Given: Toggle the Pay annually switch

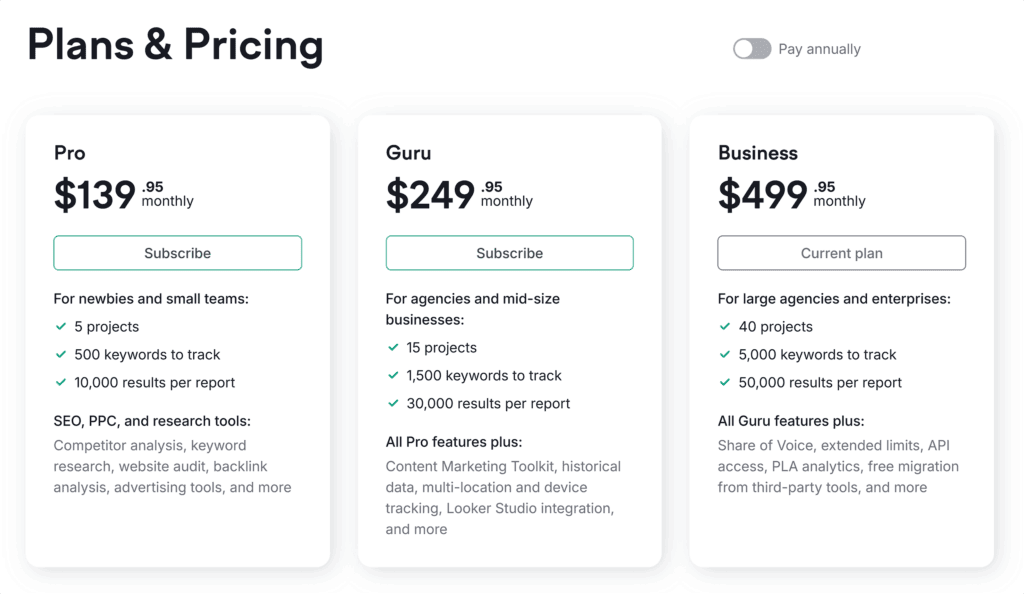Looking at the screenshot, I should [752, 49].
